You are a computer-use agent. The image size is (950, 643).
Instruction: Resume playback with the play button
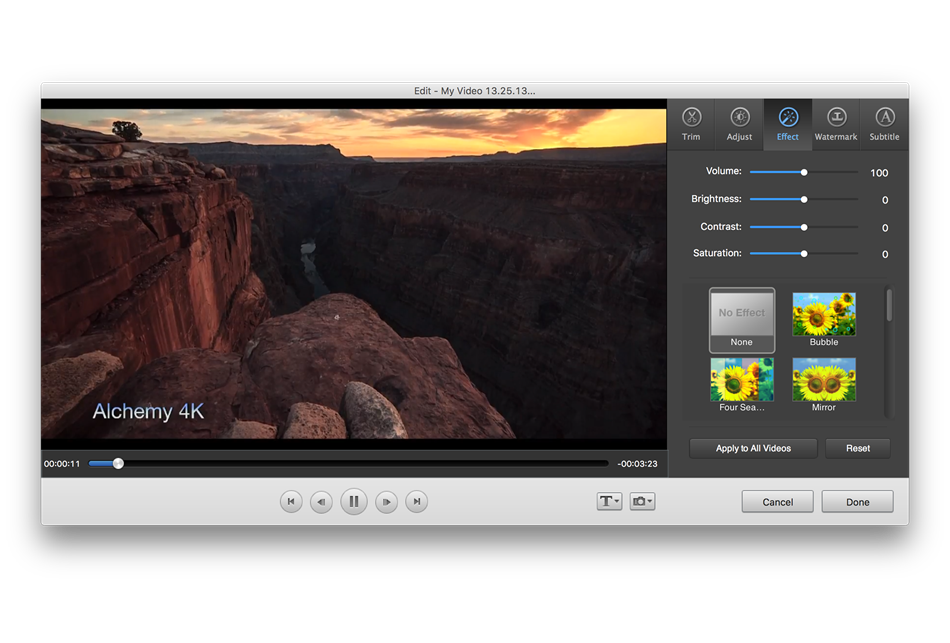pyautogui.click(x=386, y=501)
